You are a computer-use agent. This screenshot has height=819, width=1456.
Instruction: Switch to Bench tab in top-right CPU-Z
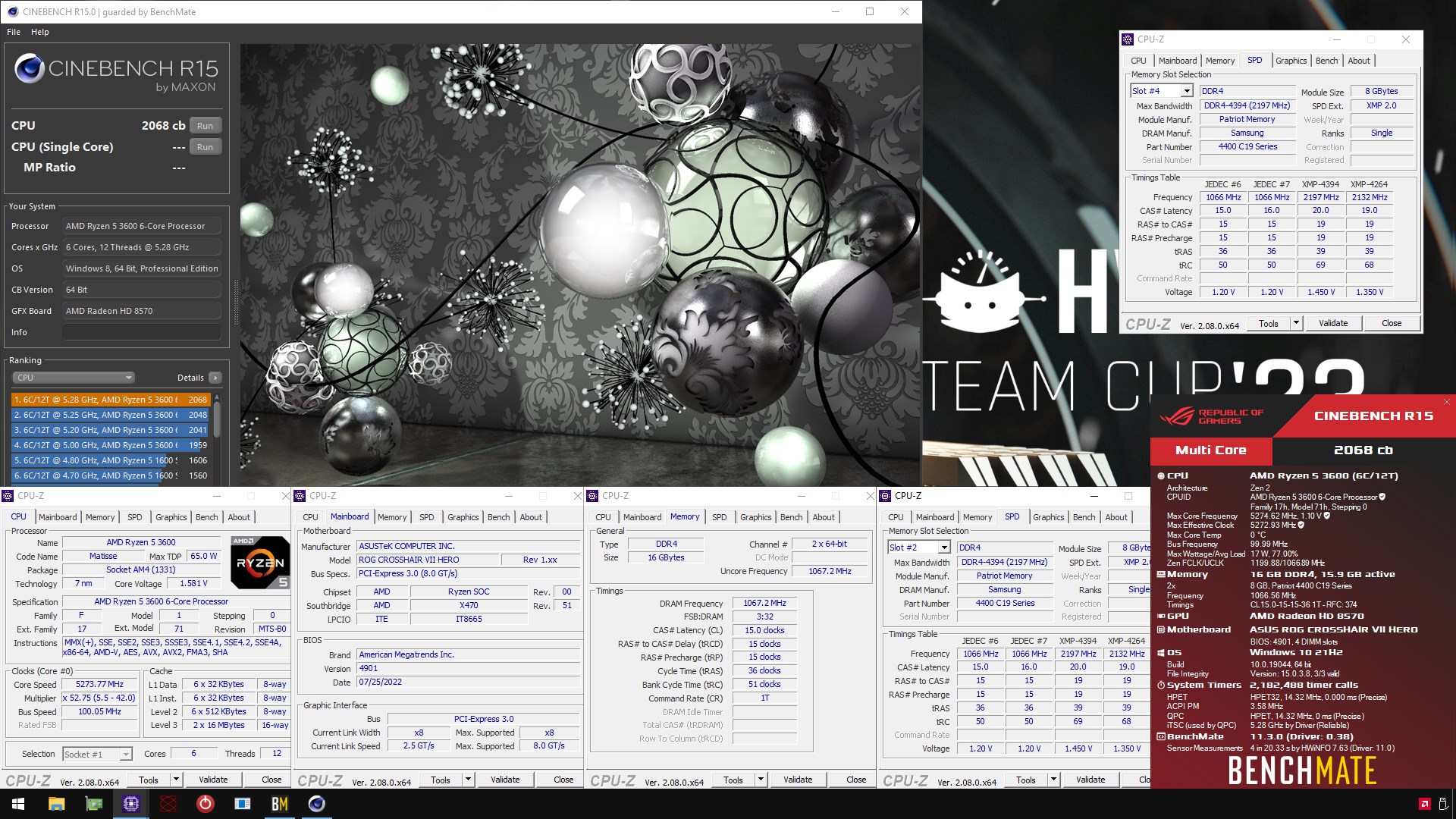(x=1326, y=61)
